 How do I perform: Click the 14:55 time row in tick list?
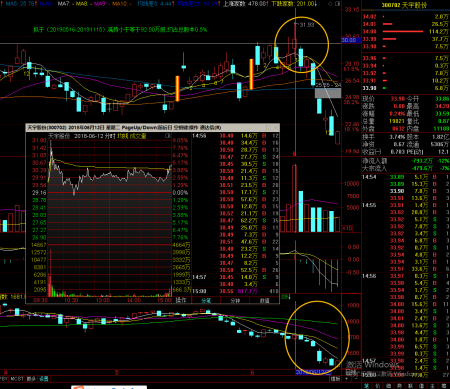[x=406, y=205]
